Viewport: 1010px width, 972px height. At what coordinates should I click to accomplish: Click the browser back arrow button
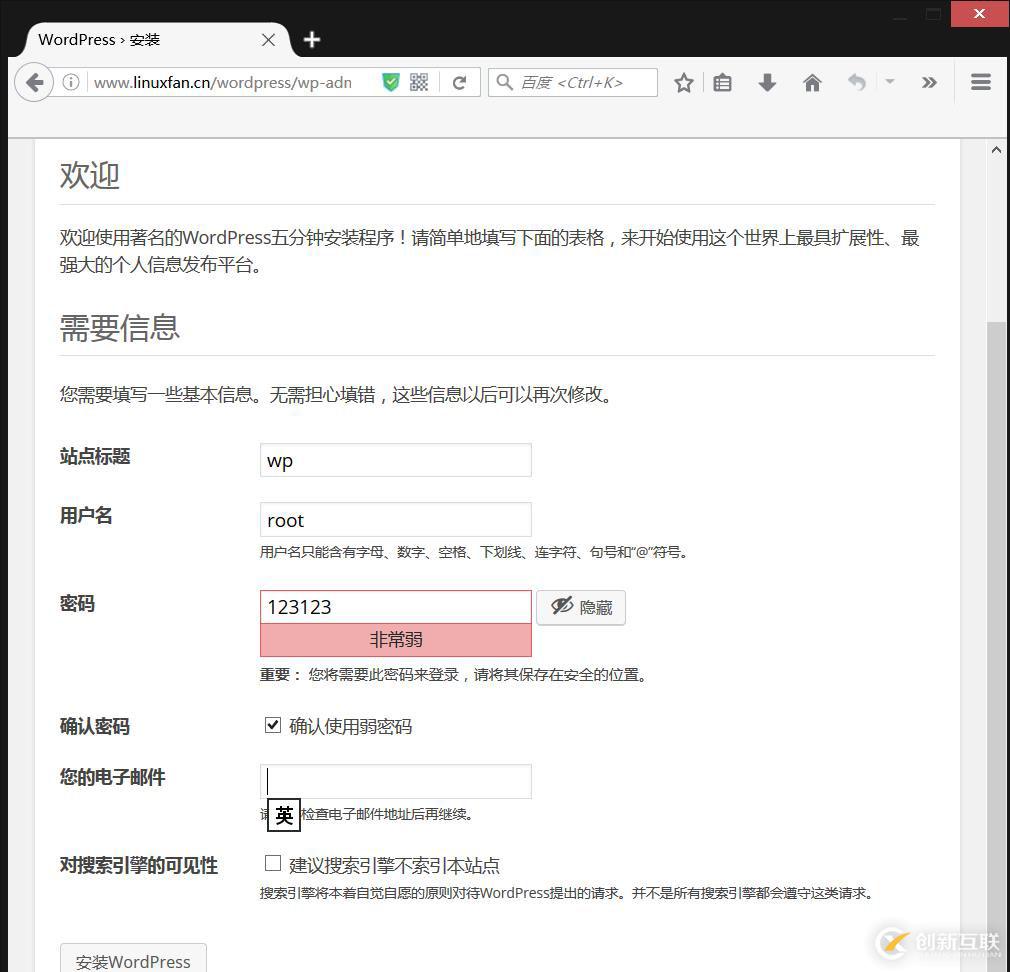34,83
